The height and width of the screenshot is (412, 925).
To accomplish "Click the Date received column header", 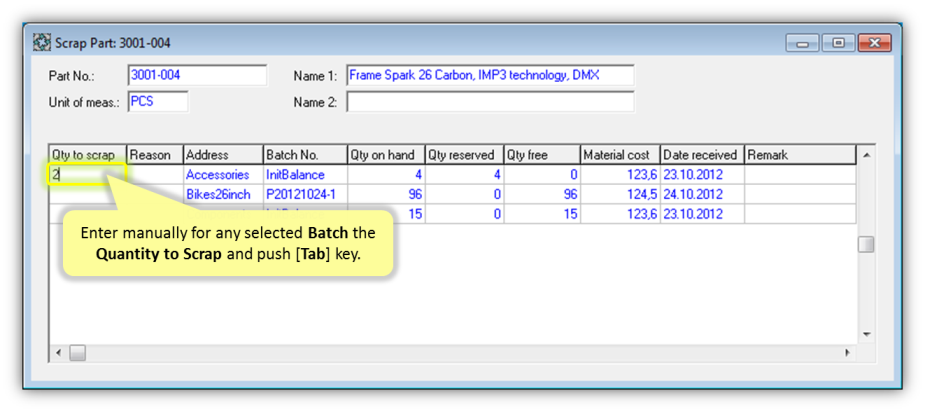I will [702, 155].
